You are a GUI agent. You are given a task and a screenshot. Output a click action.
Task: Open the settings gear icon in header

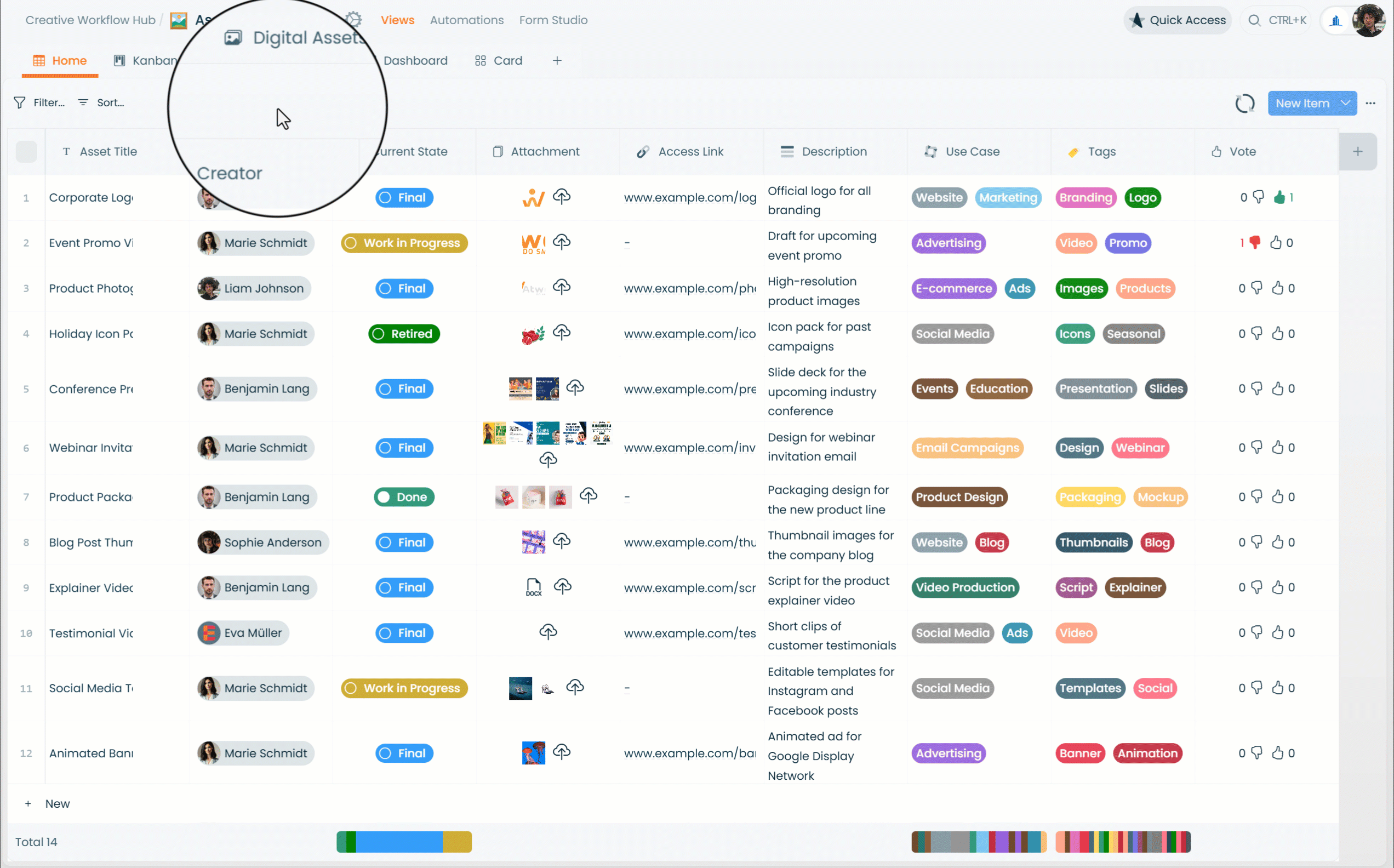click(353, 20)
